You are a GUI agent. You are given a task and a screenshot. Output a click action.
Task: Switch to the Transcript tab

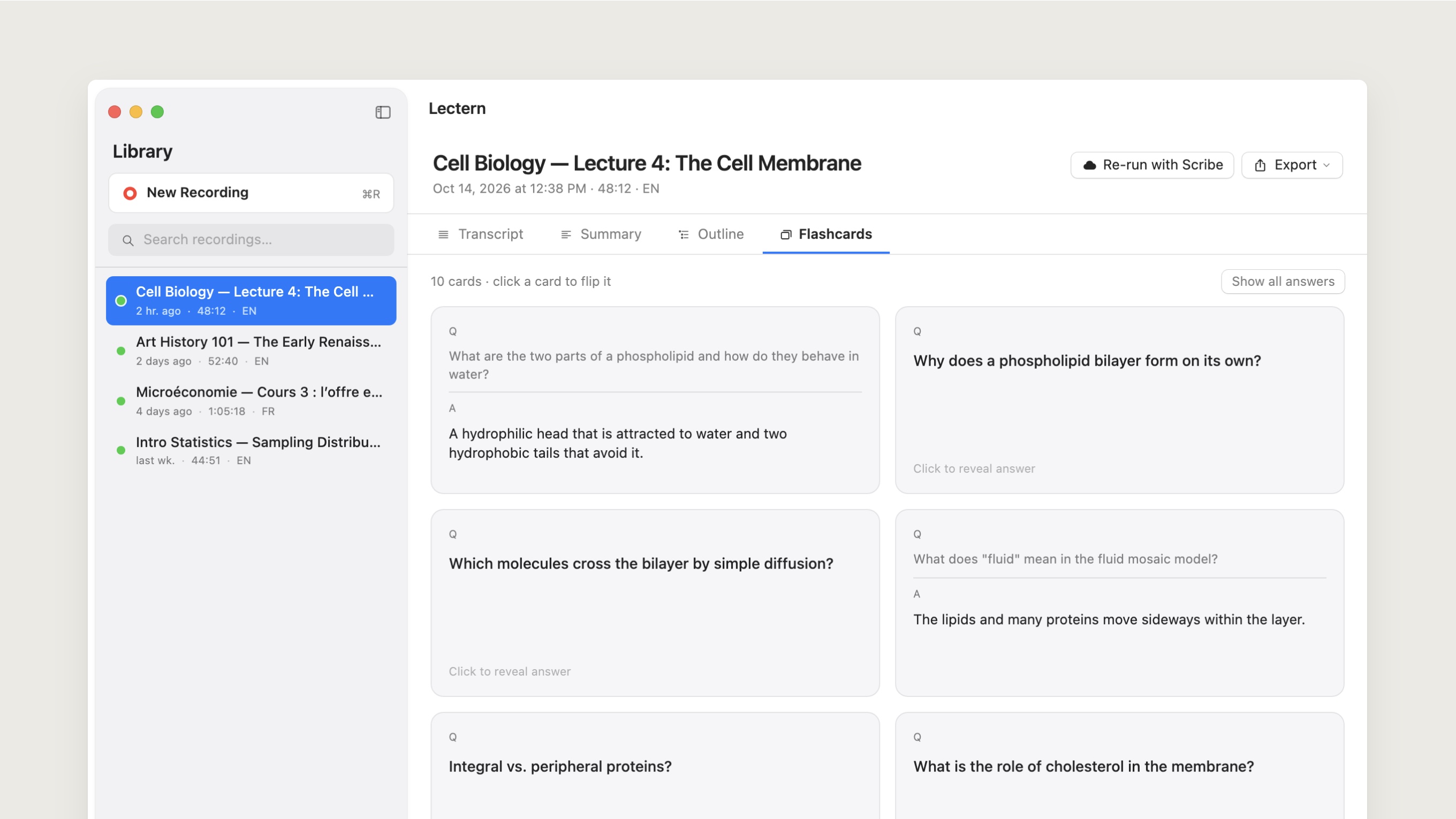tap(481, 234)
